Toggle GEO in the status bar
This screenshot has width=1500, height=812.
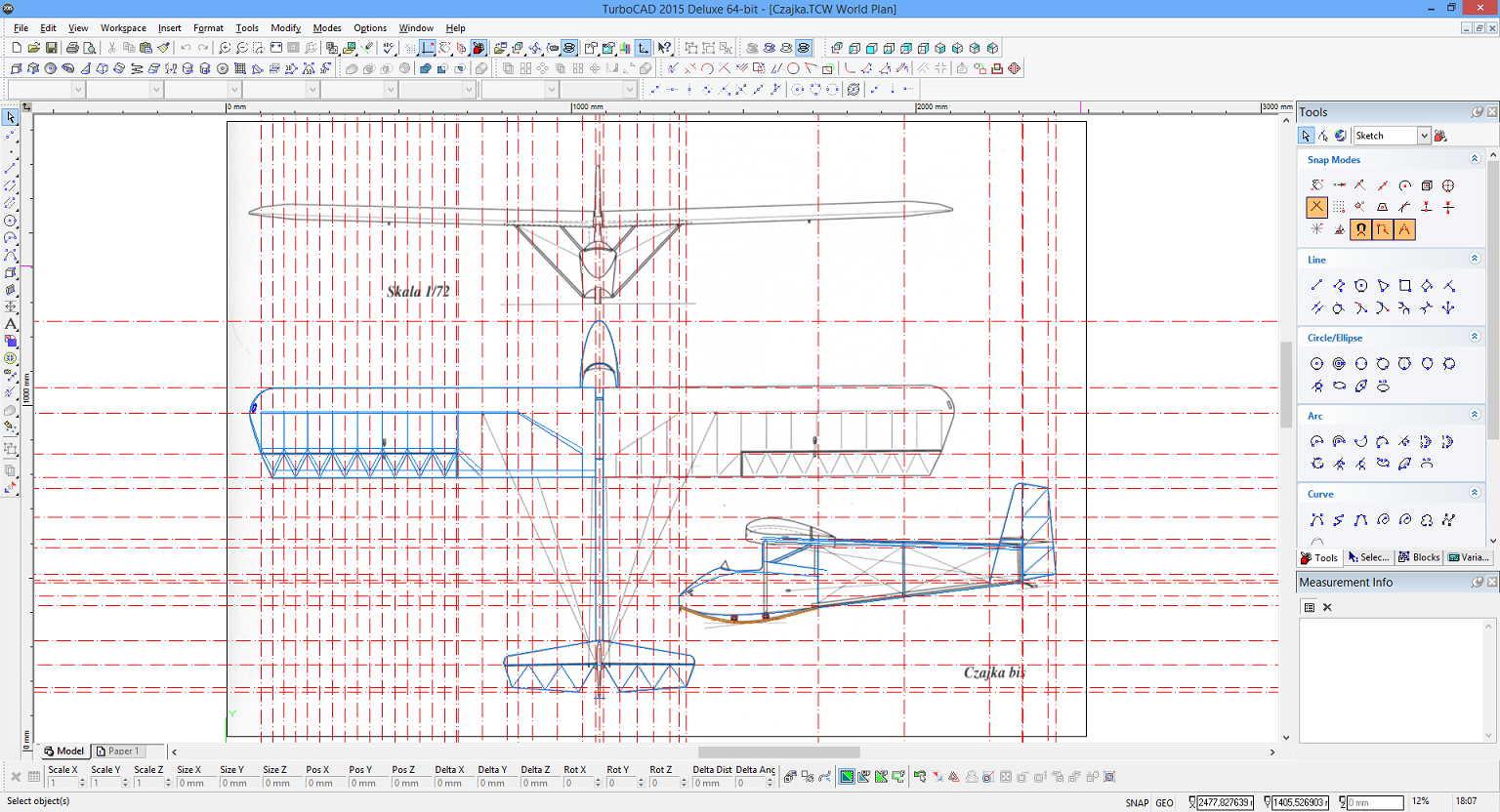1165,802
